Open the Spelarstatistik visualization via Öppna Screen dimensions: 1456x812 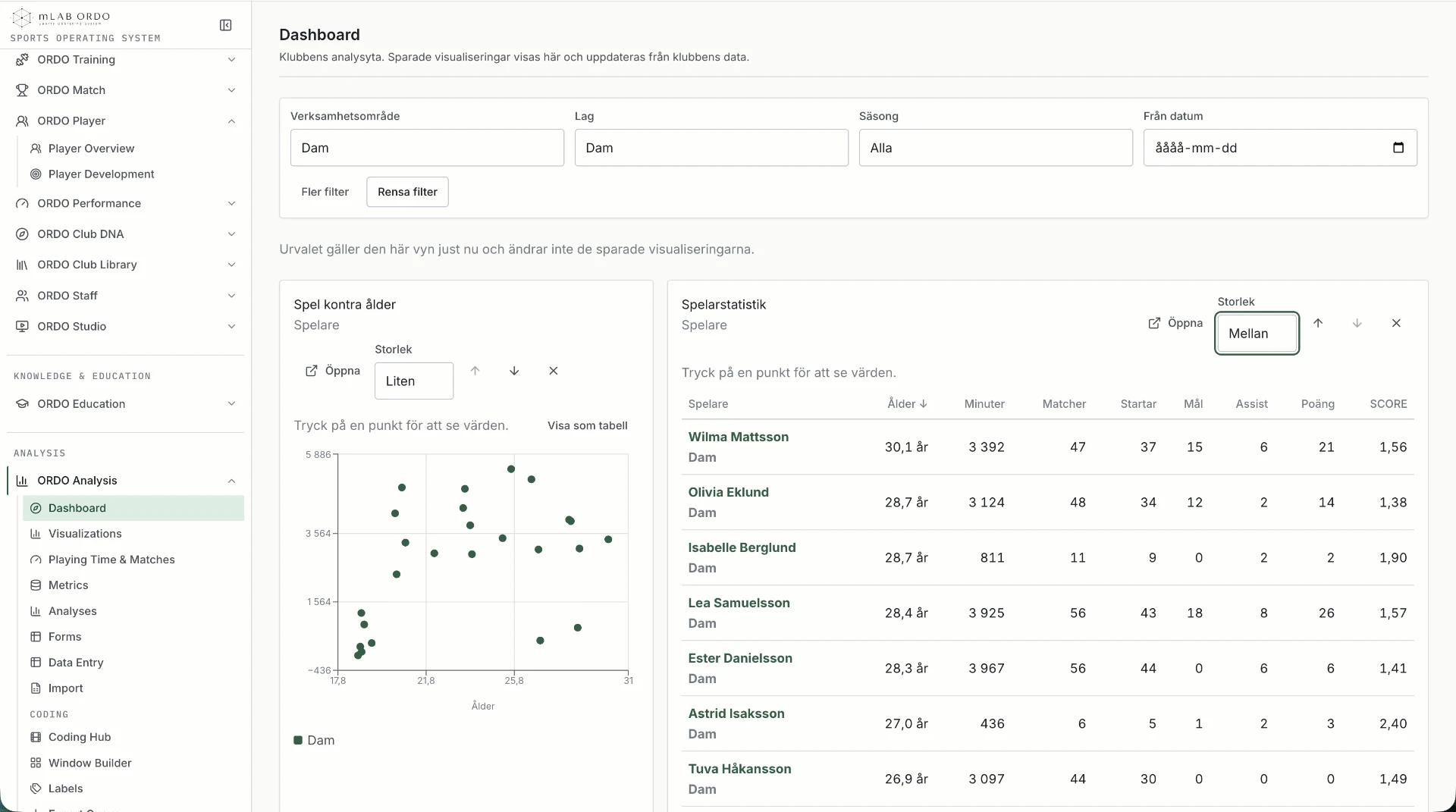coord(1175,323)
